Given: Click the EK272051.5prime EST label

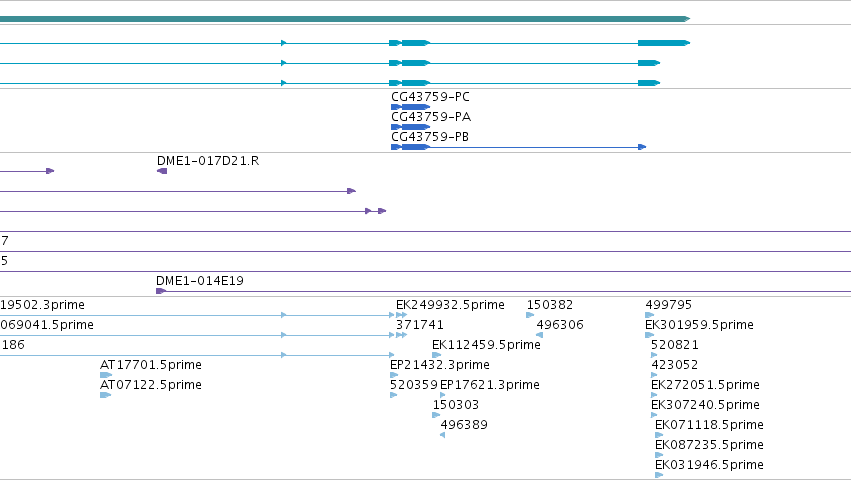Looking at the screenshot, I should [706, 385].
